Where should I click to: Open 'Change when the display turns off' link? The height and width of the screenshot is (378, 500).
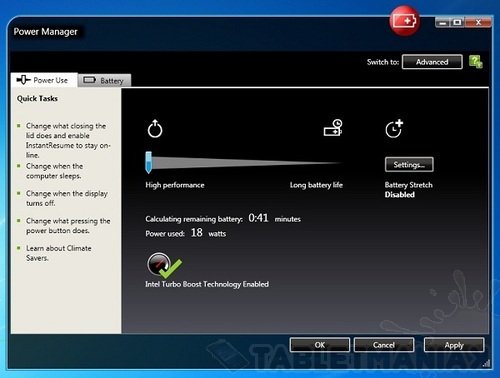coord(67,198)
